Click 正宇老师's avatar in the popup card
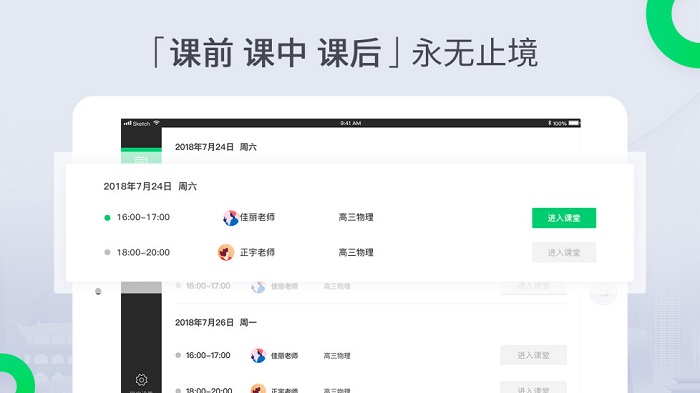The width and height of the screenshot is (700, 393). click(226, 252)
